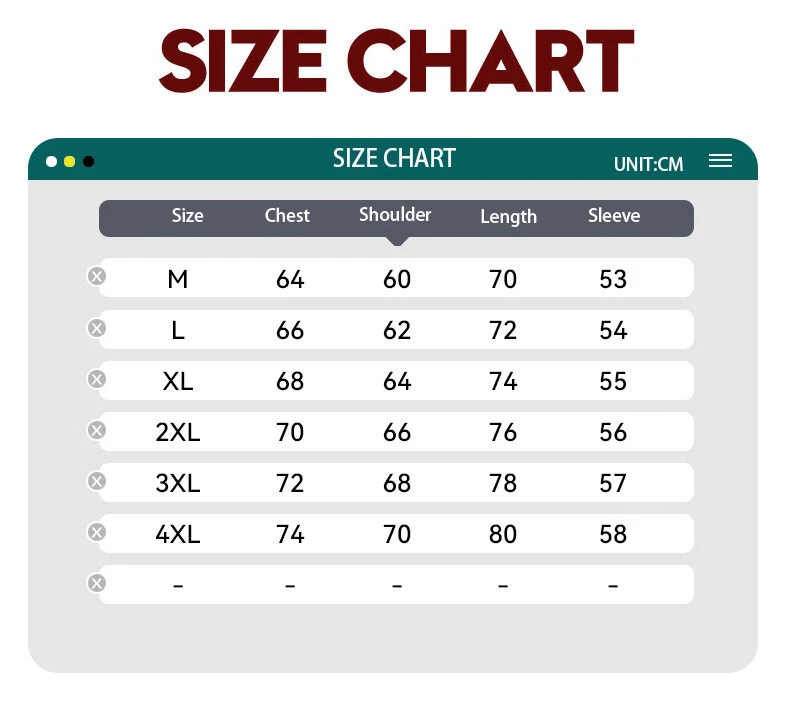The image size is (790, 704).
Task: Click the X icon beside the M row
Action: click(97, 276)
